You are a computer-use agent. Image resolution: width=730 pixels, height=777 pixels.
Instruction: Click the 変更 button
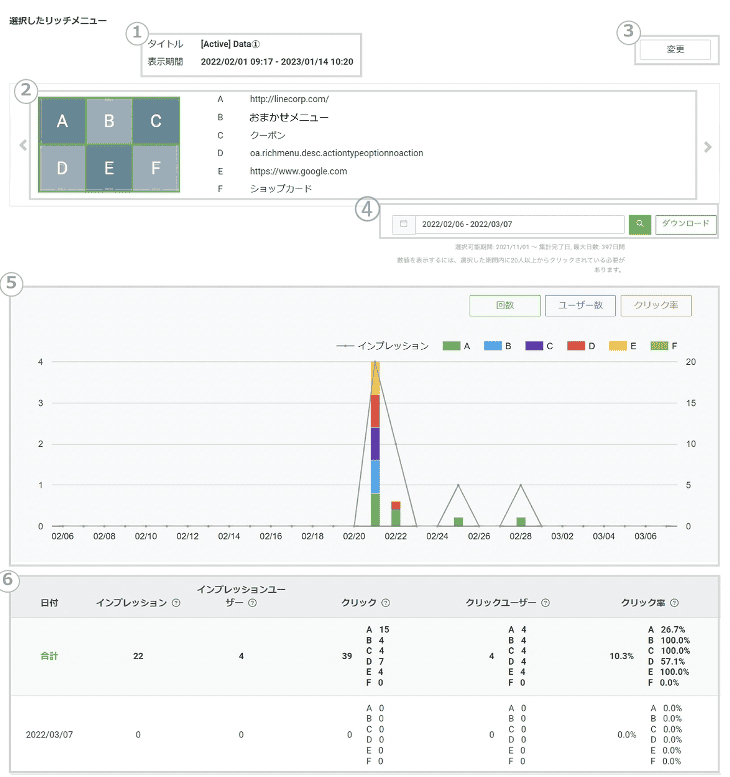(x=675, y=50)
